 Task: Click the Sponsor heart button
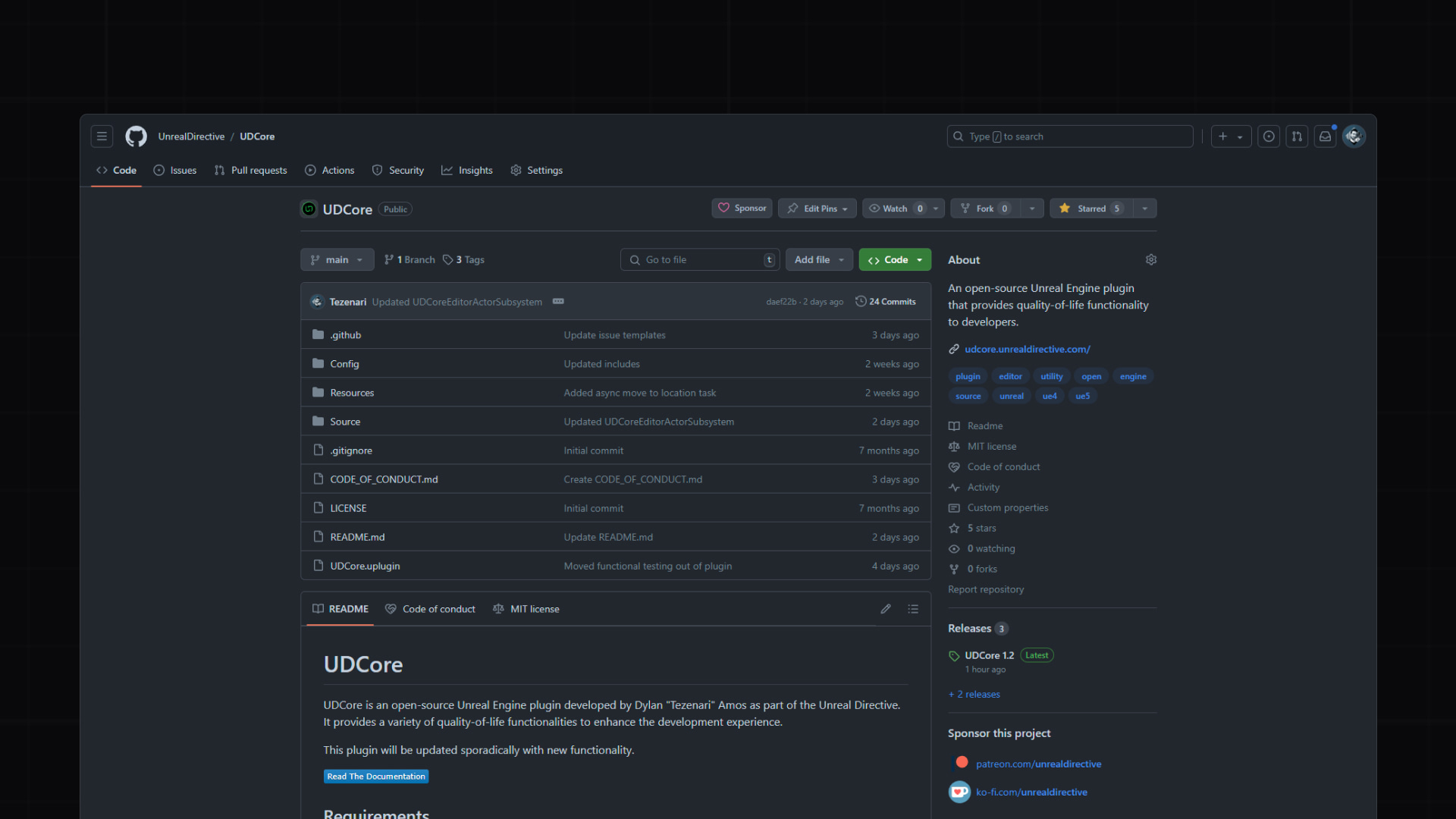coord(742,209)
